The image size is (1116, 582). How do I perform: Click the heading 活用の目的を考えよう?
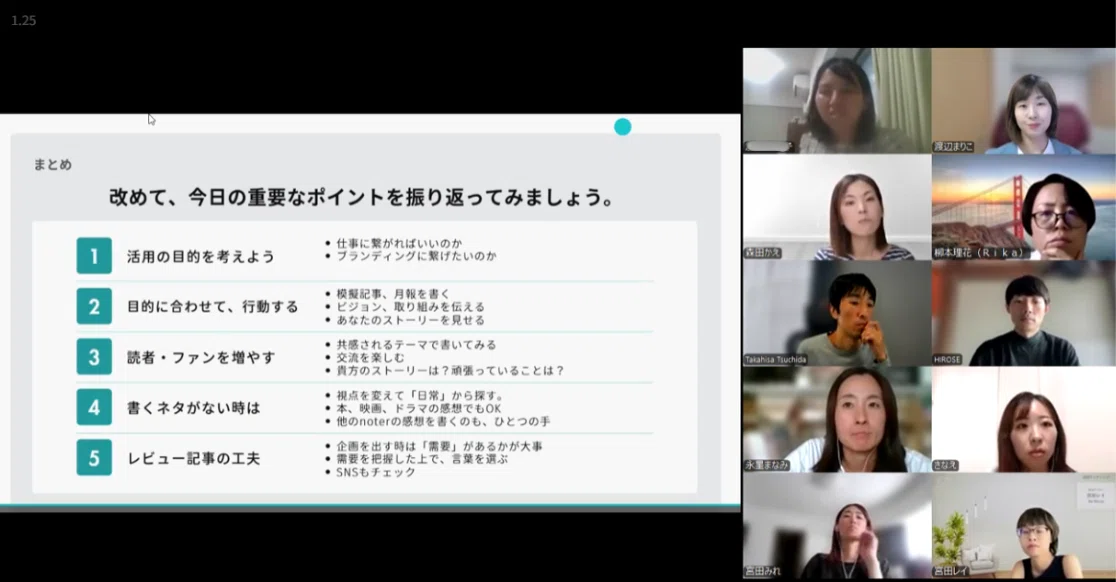201,256
